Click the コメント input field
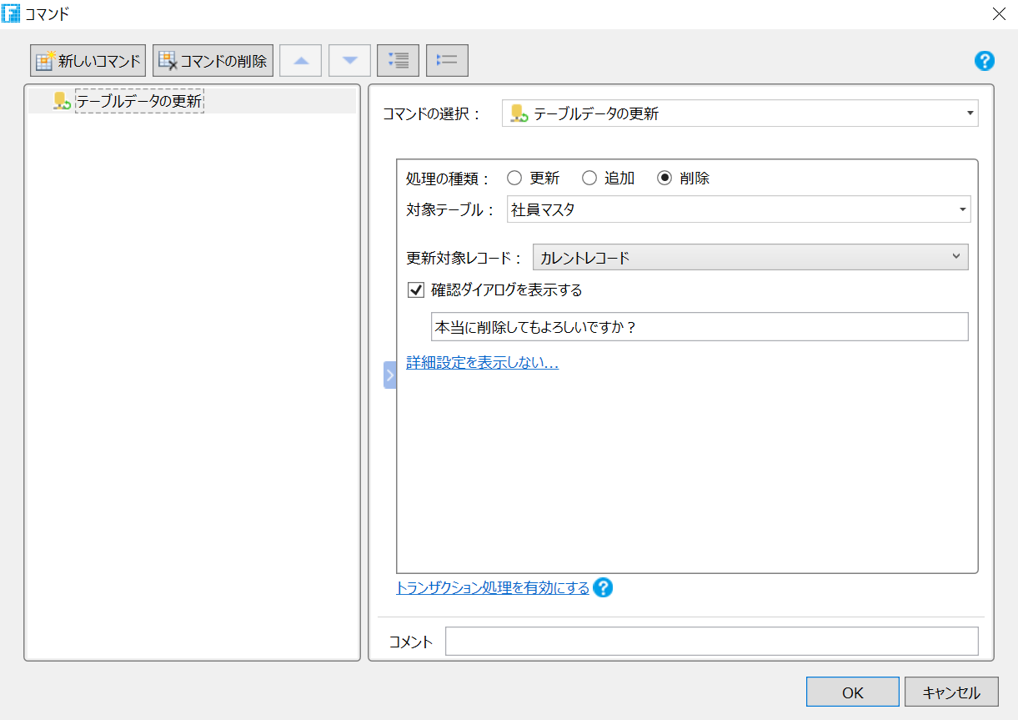1018x720 pixels. tap(711, 641)
